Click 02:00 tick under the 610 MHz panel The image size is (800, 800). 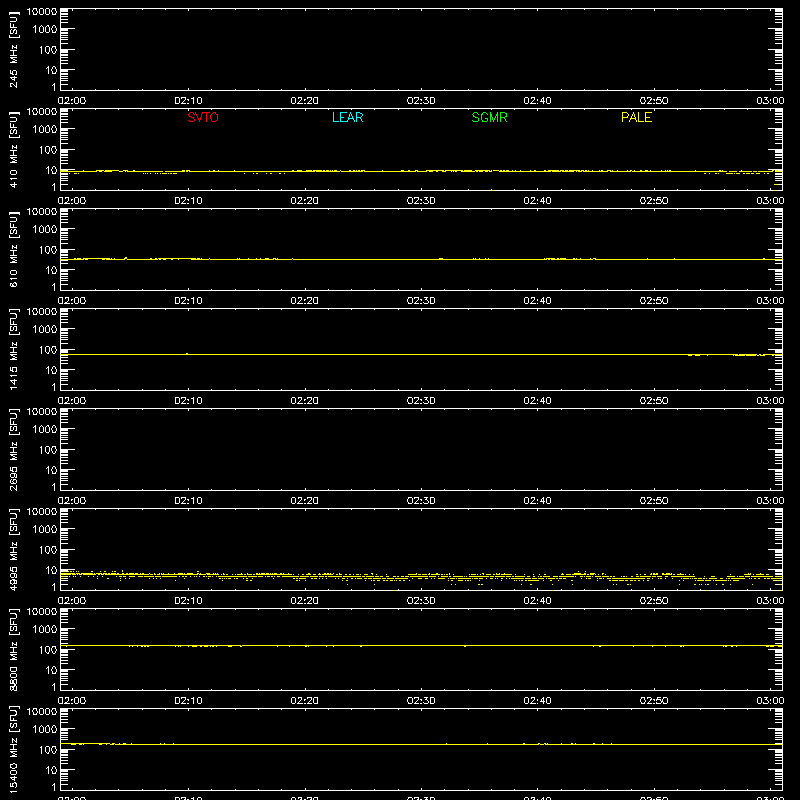72,301
